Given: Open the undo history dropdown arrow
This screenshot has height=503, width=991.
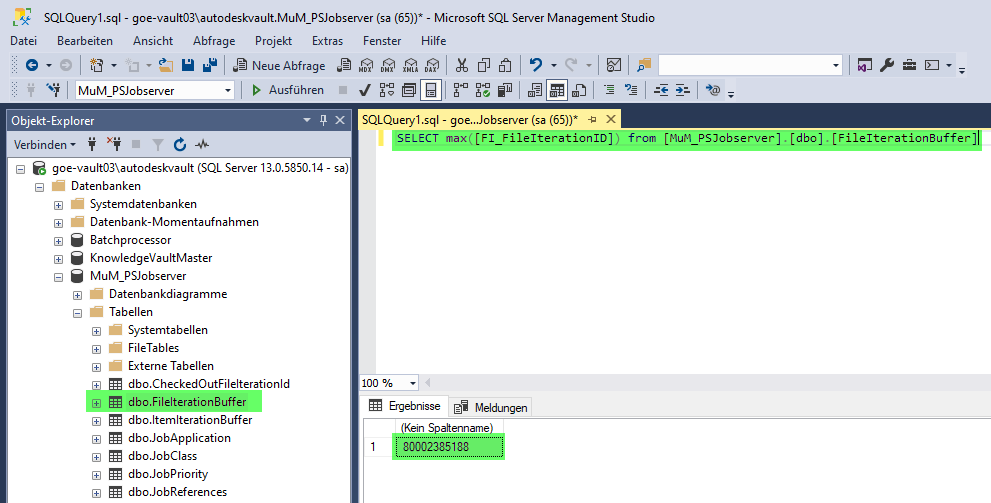Looking at the screenshot, I should pyautogui.click(x=554, y=65).
